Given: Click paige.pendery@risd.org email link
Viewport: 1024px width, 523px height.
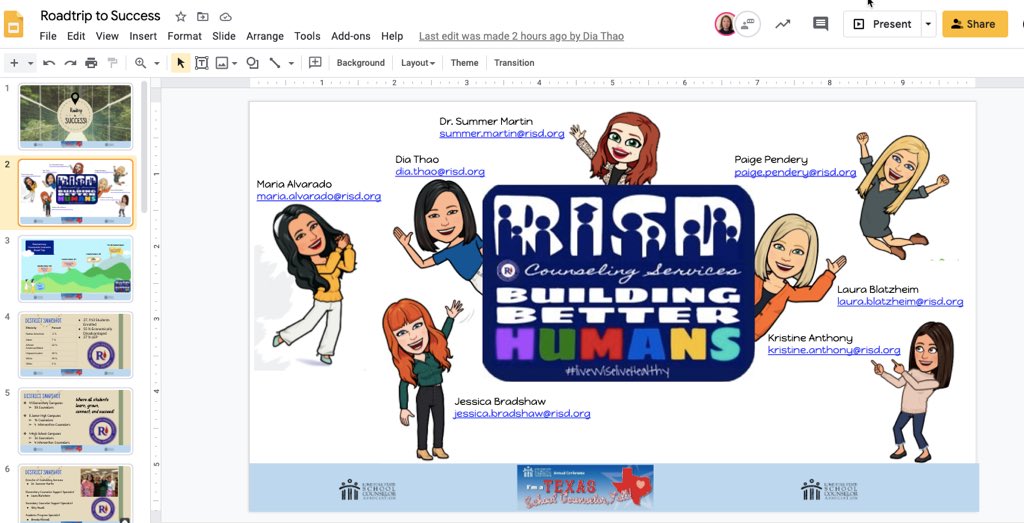Looking at the screenshot, I should point(795,172).
